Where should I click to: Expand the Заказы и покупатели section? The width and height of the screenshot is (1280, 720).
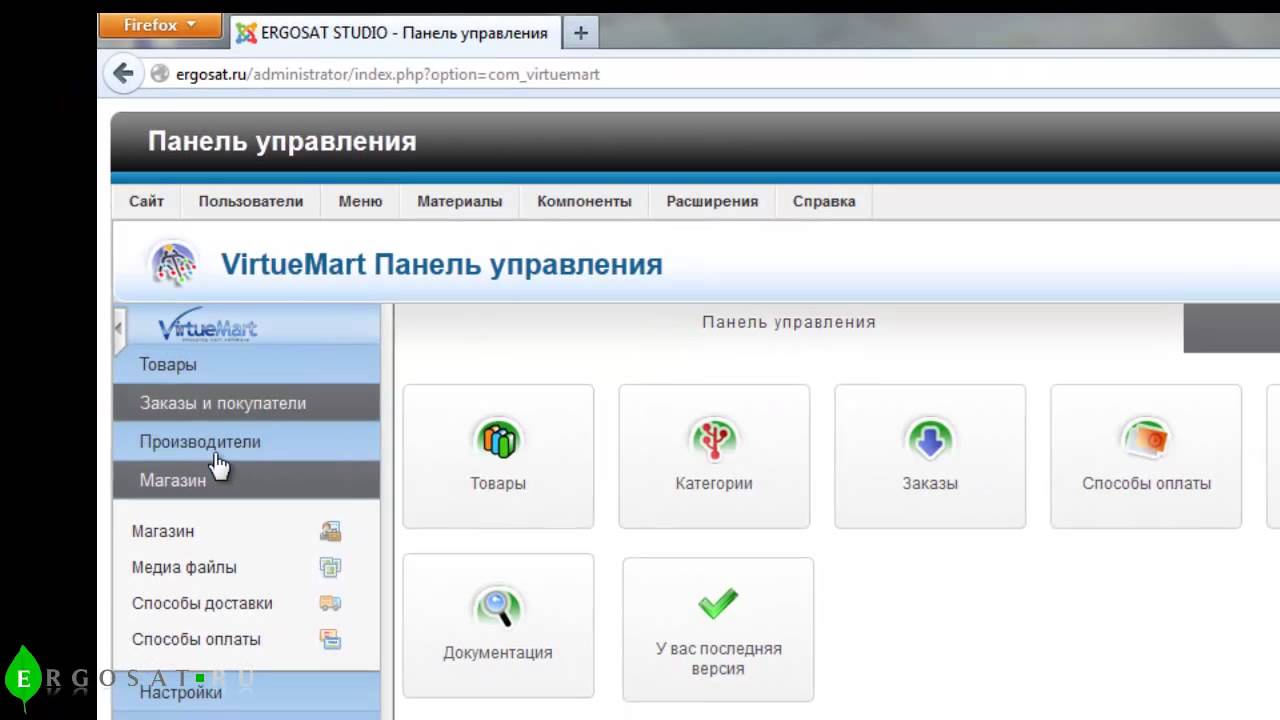click(x=246, y=403)
